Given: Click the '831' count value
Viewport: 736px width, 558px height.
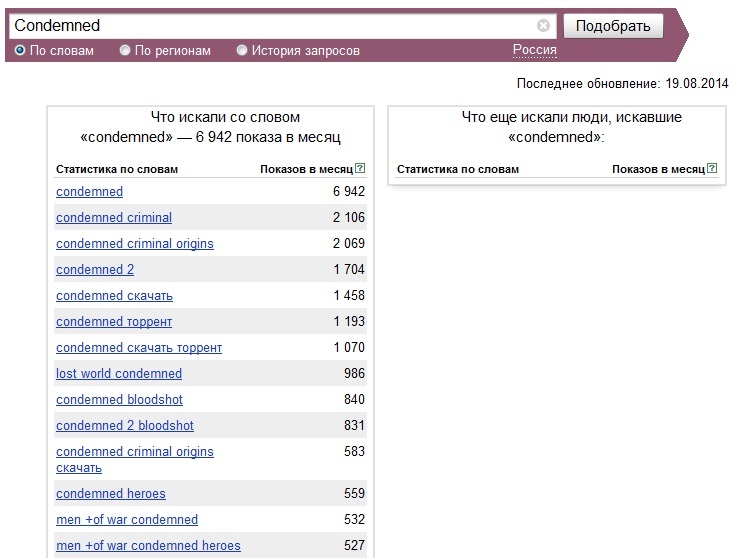Looking at the screenshot, I should tap(354, 425).
